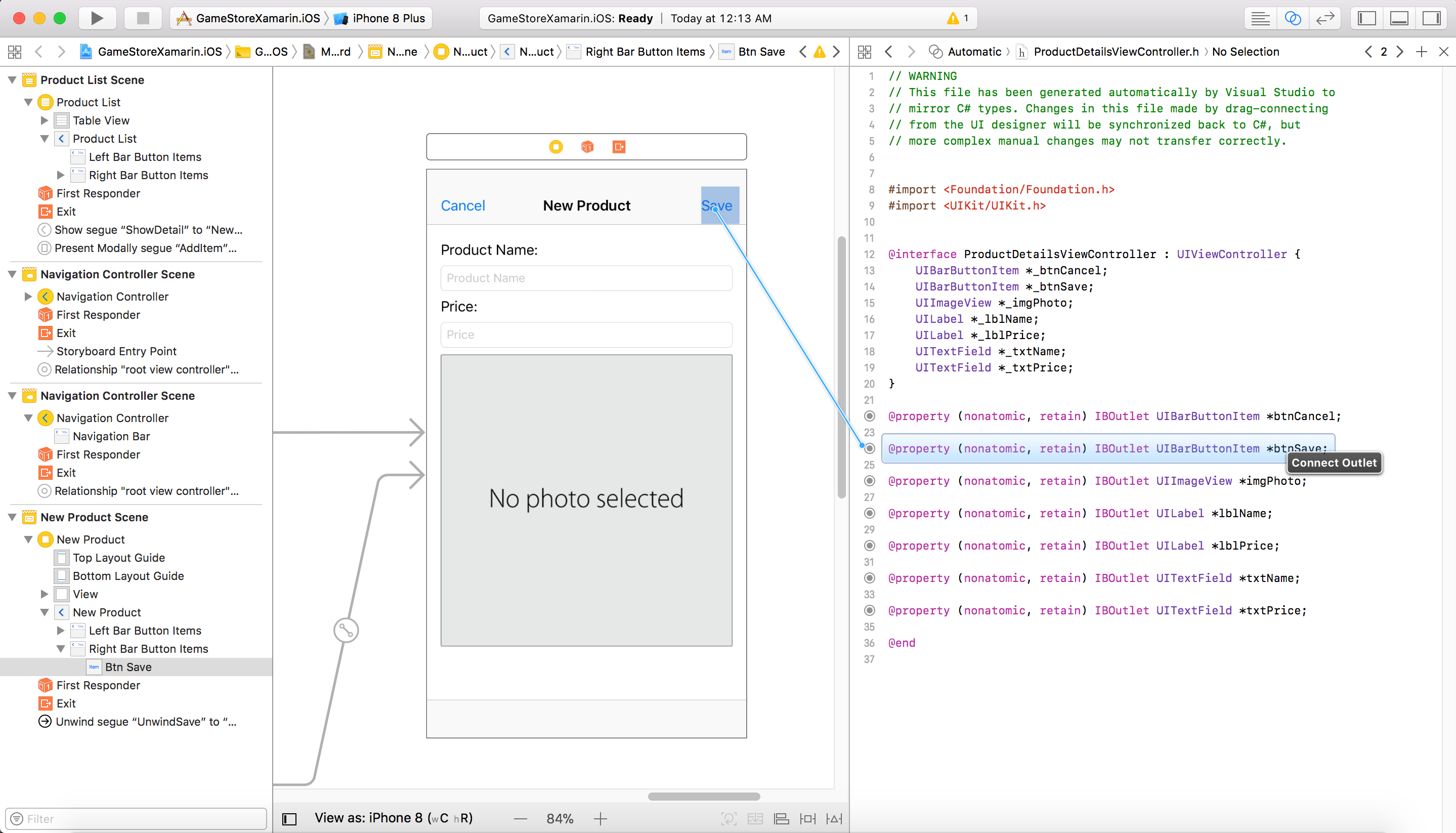Expand the first Navigation Controller item
The height and width of the screenshot is (833, 1456).
click(x=28, y=297)
